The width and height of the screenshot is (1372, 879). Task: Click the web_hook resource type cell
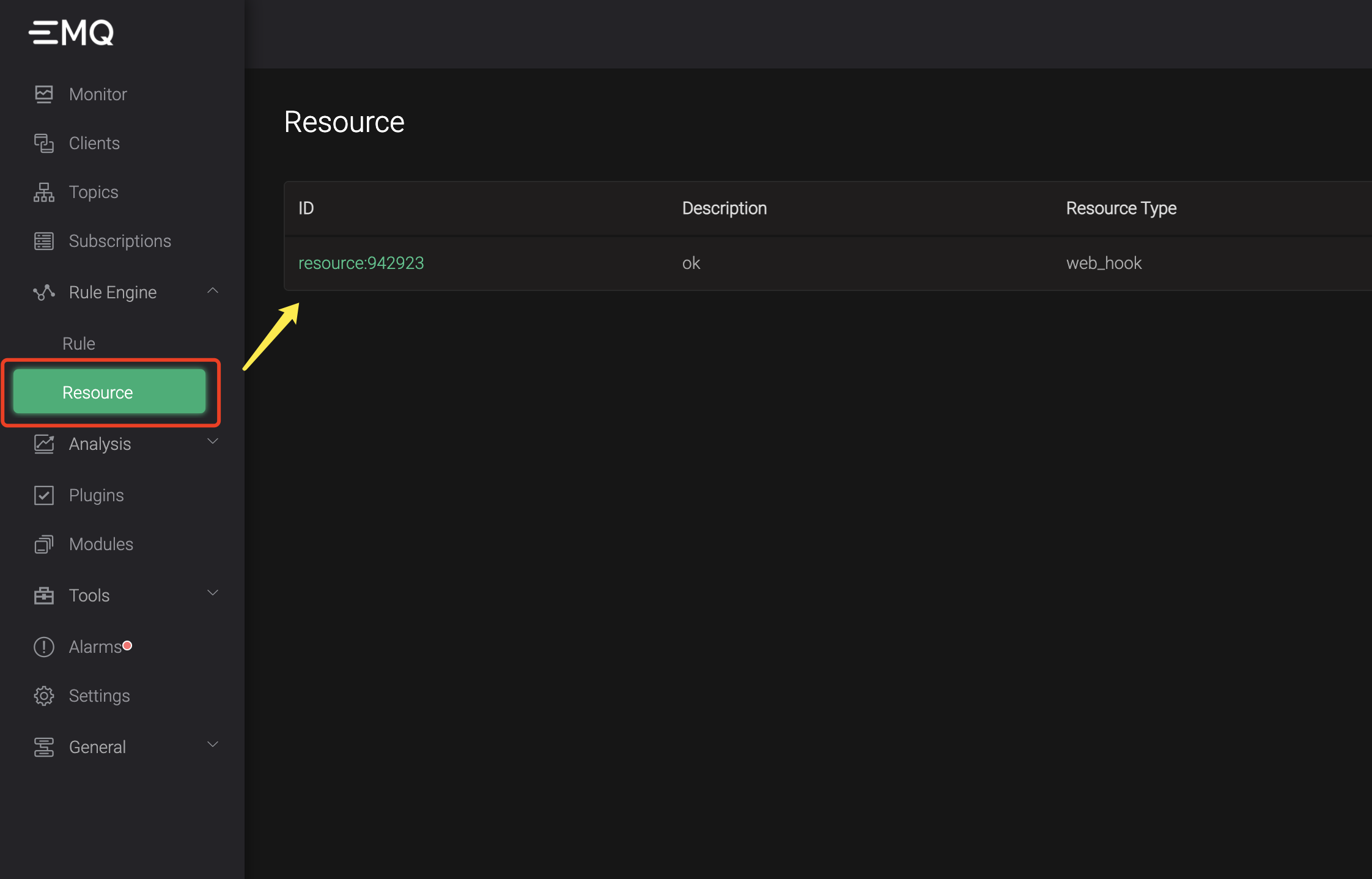click(x=1104, y=263)
